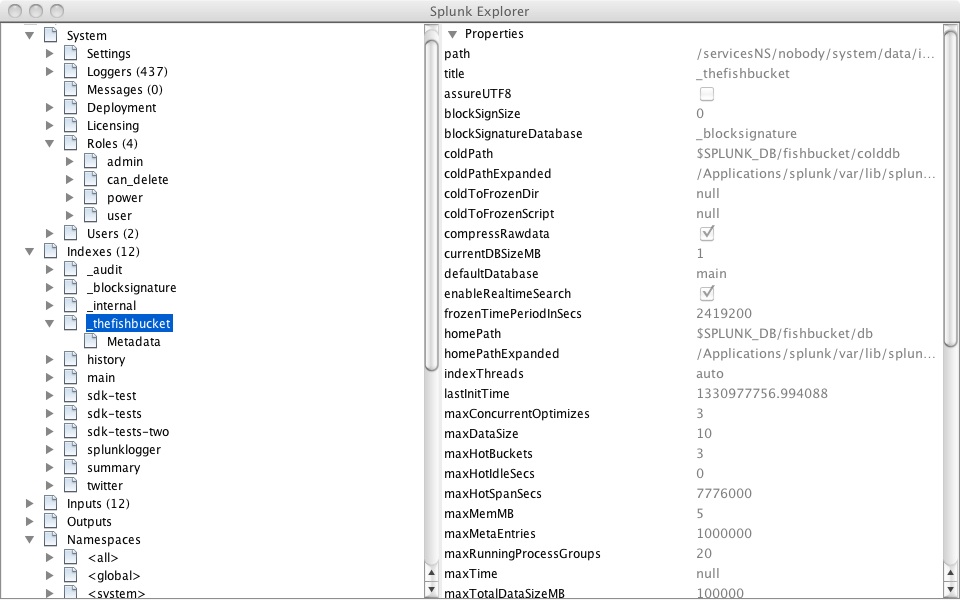Select the main index tree item
Image resolution: width=960 pixels, height=600 pixels.
(101, 378)
